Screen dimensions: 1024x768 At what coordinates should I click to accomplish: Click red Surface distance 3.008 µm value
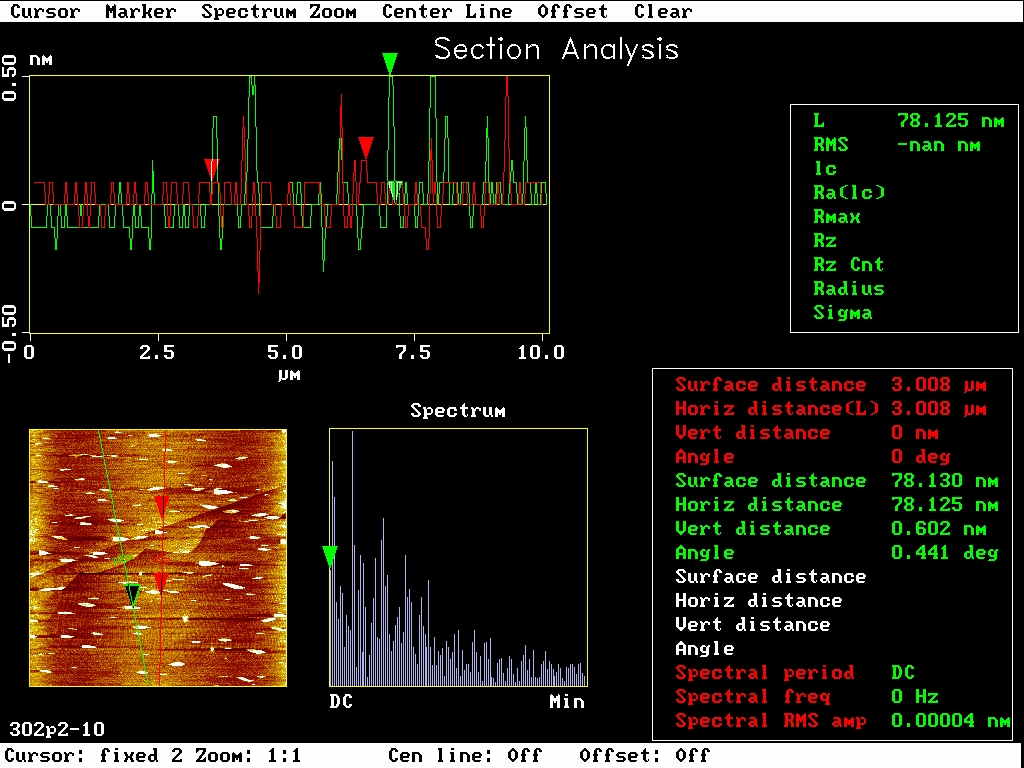pos(938,385)
